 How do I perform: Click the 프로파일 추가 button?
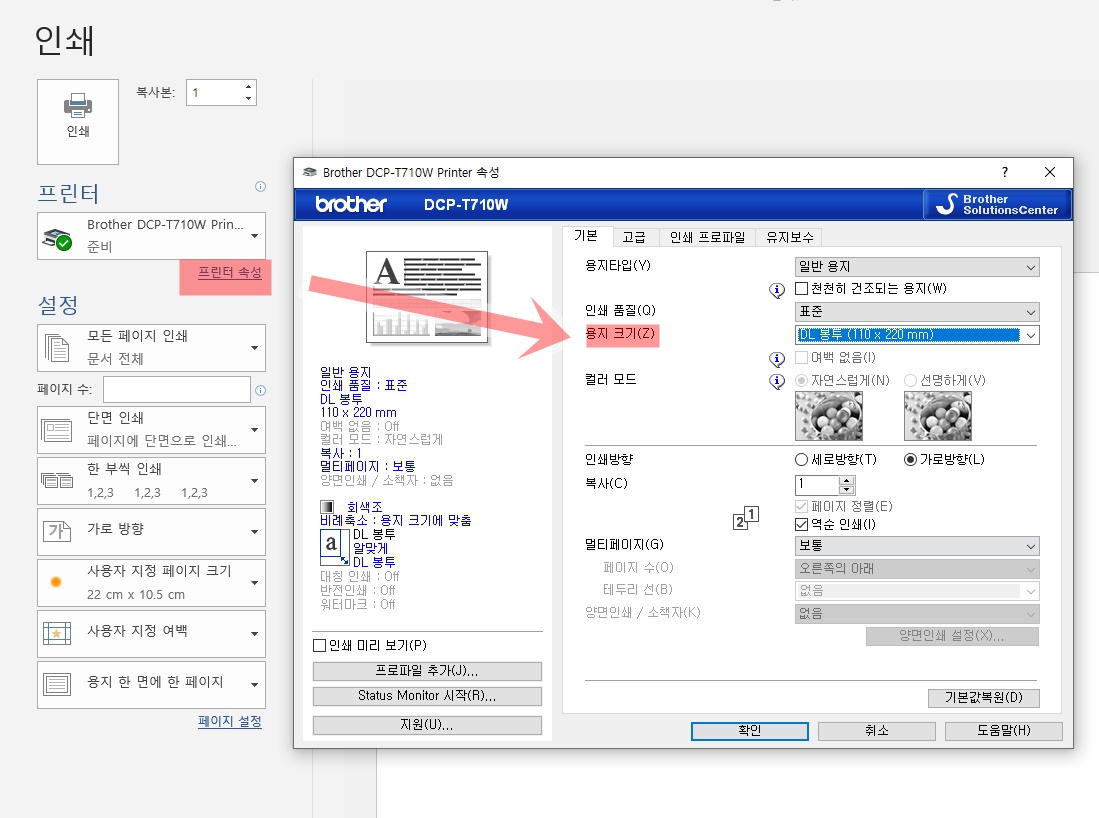pos(427,671)
